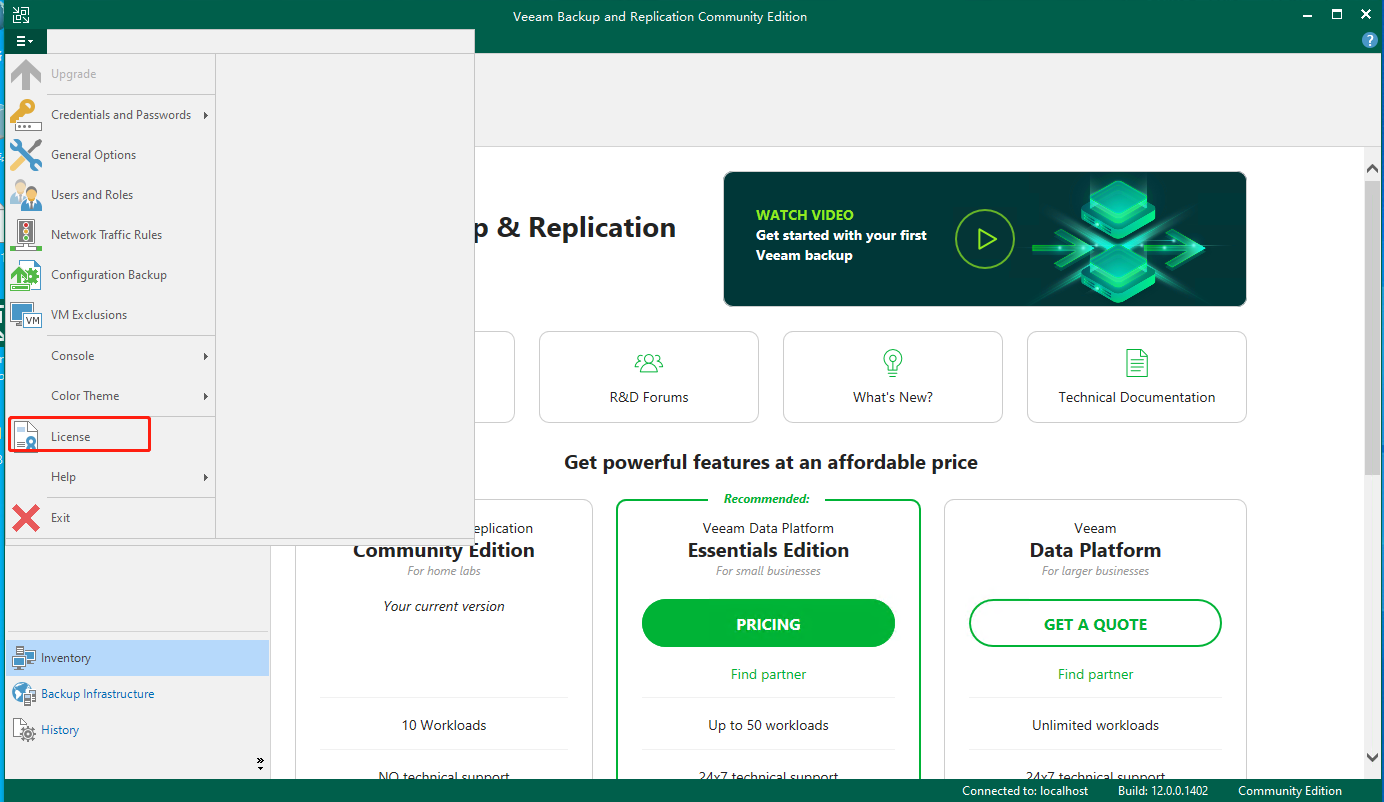
Task: Switch to the Inventory view
Action: coord(137,658)
